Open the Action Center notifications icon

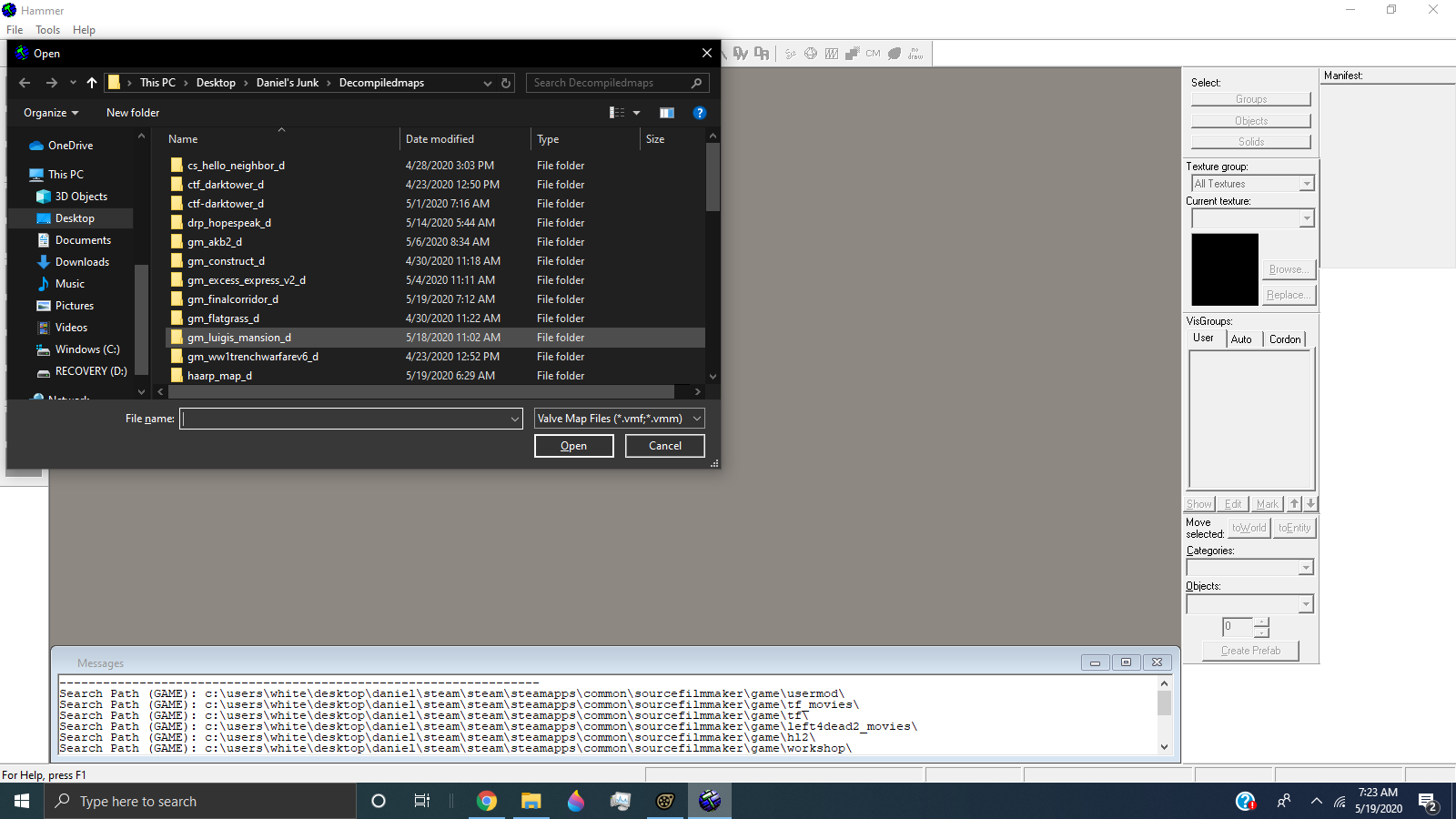(1428, 802)
